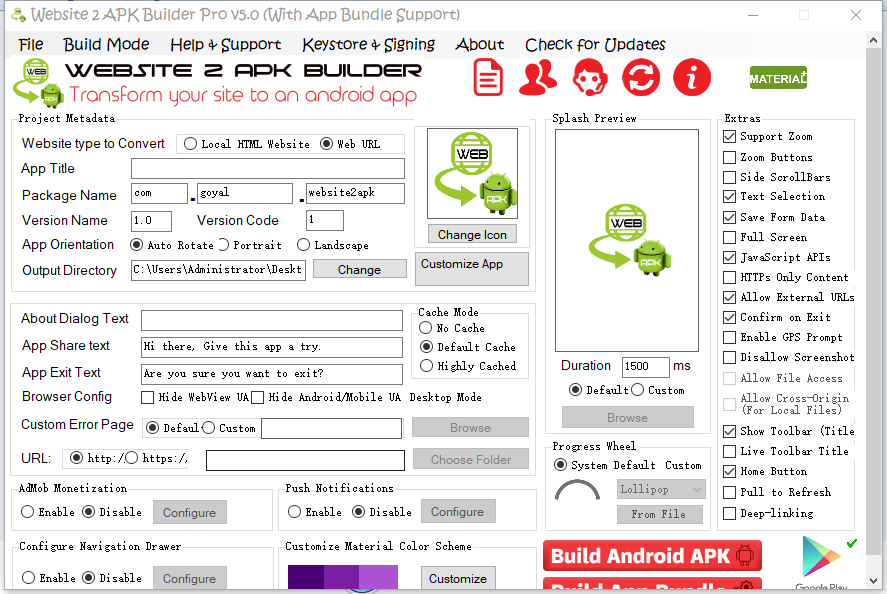Click the URL text input field
The image size is (887, 594).
click(x=305, y=460)
